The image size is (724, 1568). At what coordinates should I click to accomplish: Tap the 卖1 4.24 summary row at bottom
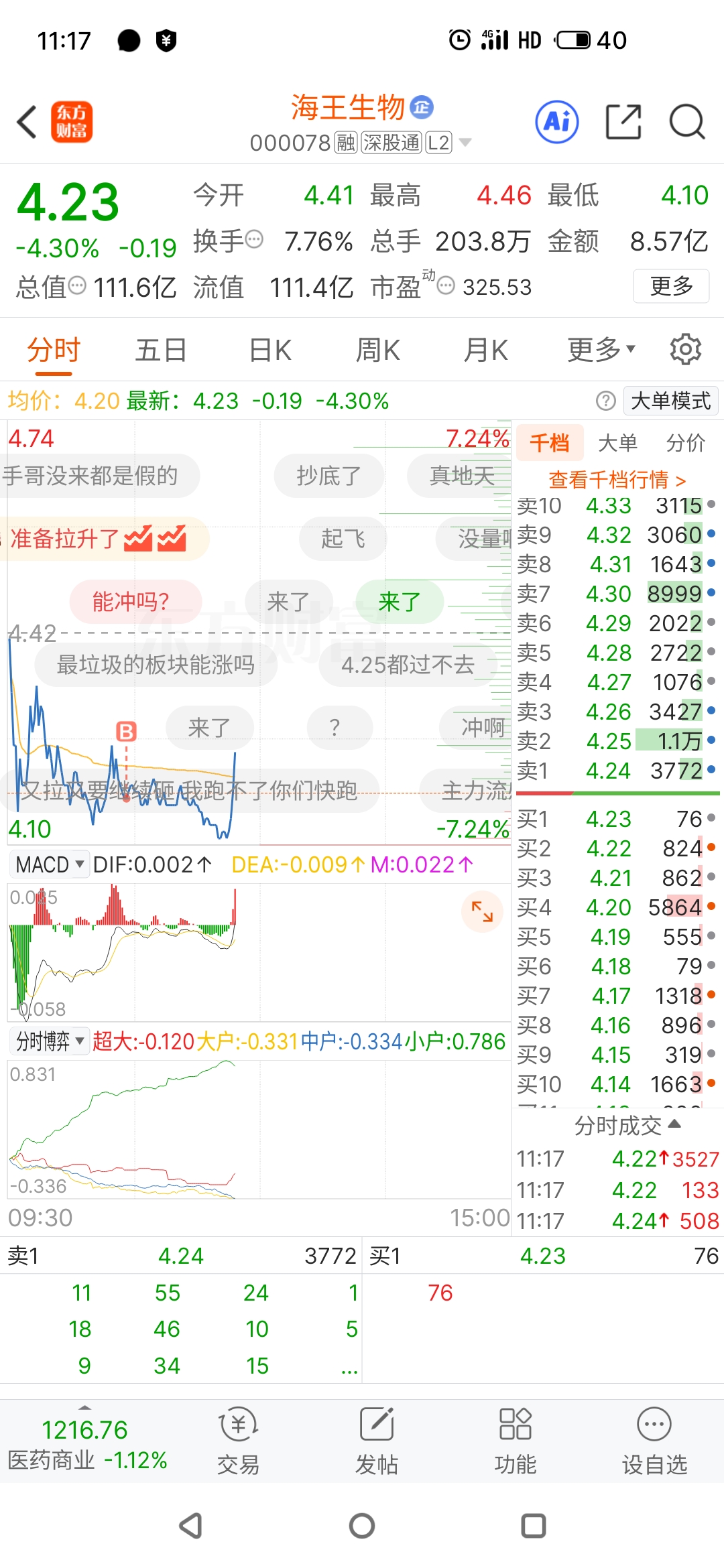coord(181,1256)
